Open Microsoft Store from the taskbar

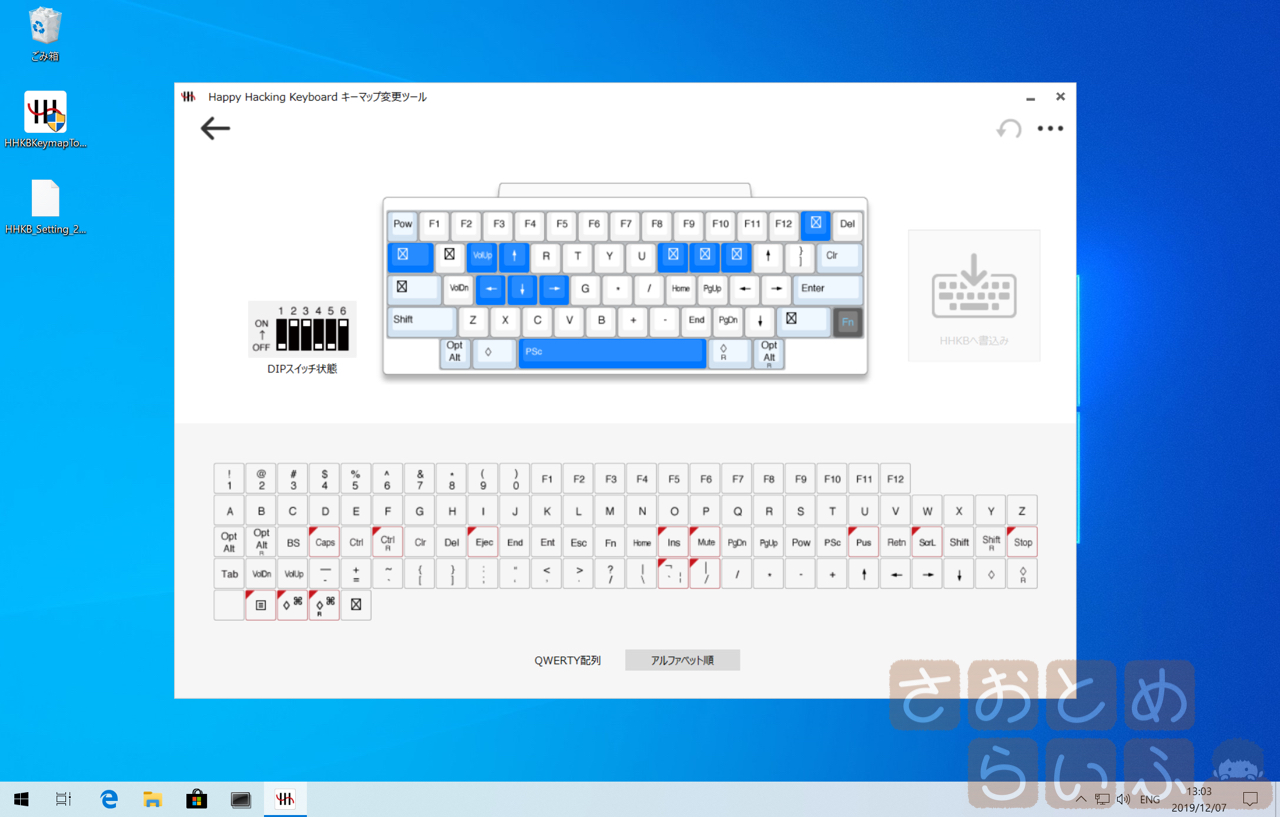pyautogui.click(x=196, y=799)
